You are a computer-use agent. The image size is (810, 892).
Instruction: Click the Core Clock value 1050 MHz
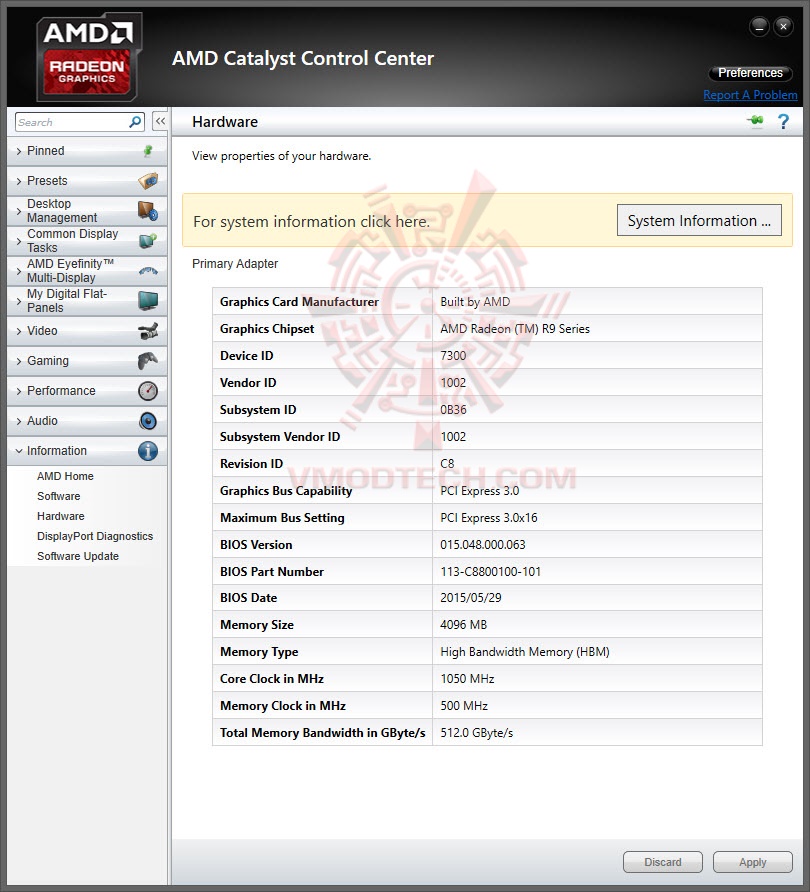(x=468, y=679)
